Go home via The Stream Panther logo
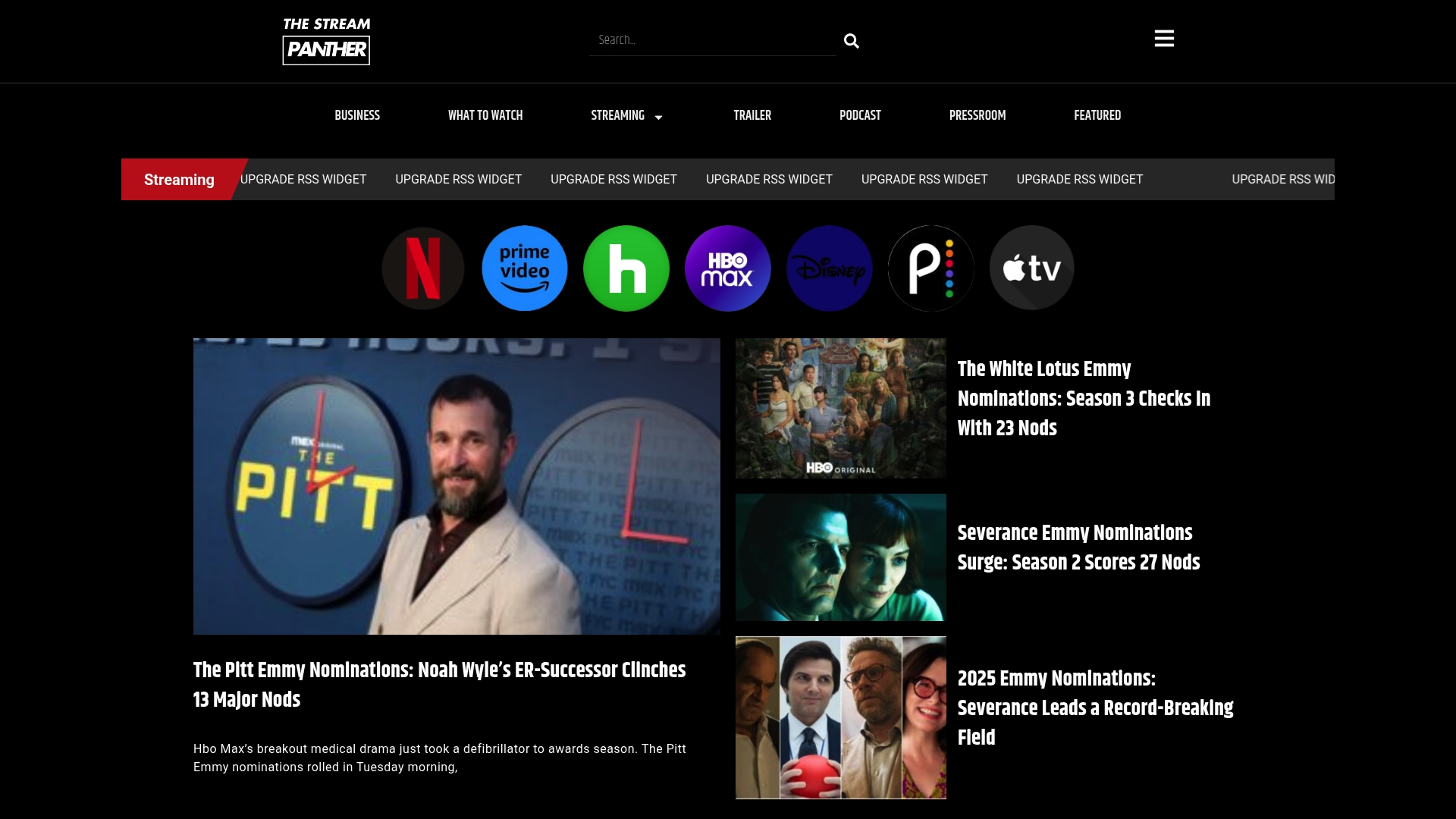 pyautogui.click(x=327, y=42)
